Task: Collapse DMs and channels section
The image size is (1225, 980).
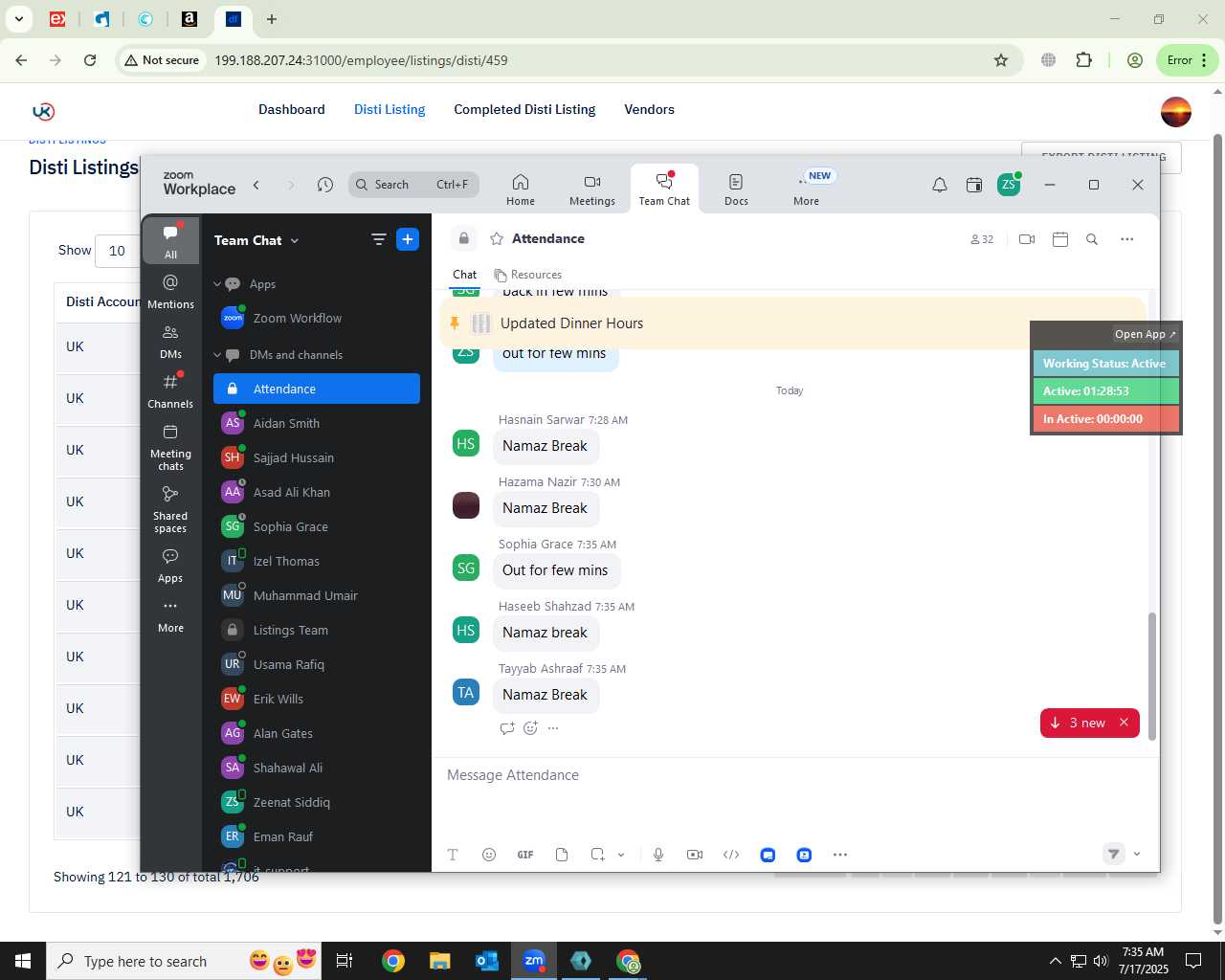Action: (x=217, y=355)
